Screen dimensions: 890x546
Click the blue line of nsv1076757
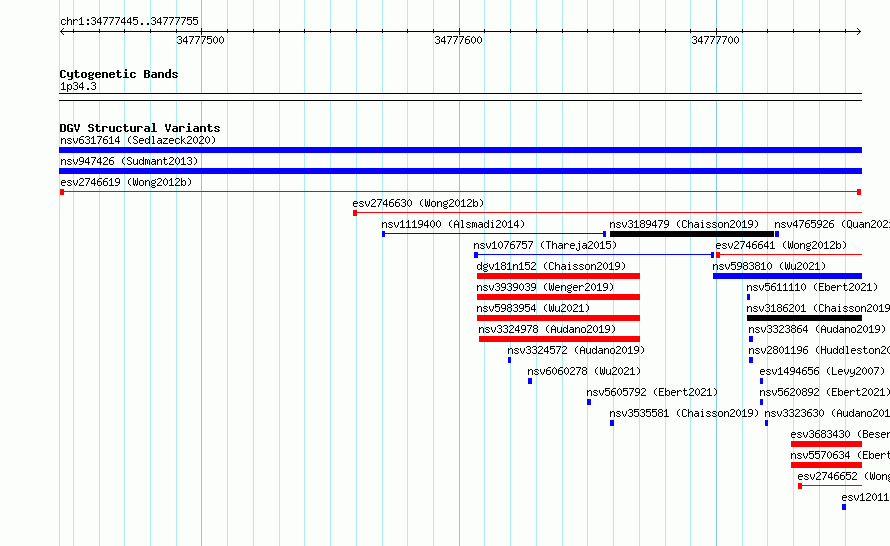click(594, 255)
